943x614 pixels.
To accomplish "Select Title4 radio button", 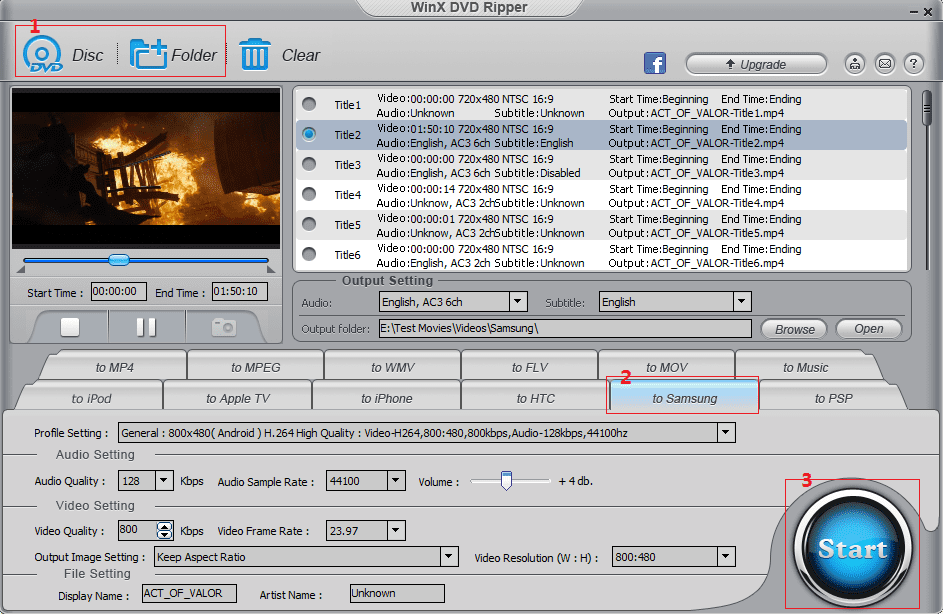I will [x=309, y=194].
